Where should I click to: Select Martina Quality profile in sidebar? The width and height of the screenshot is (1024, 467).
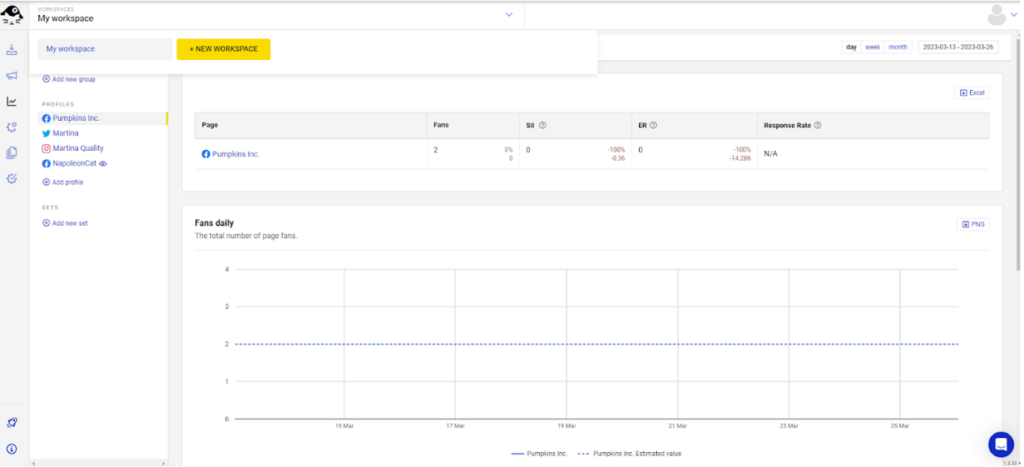(x=78, y=148)
